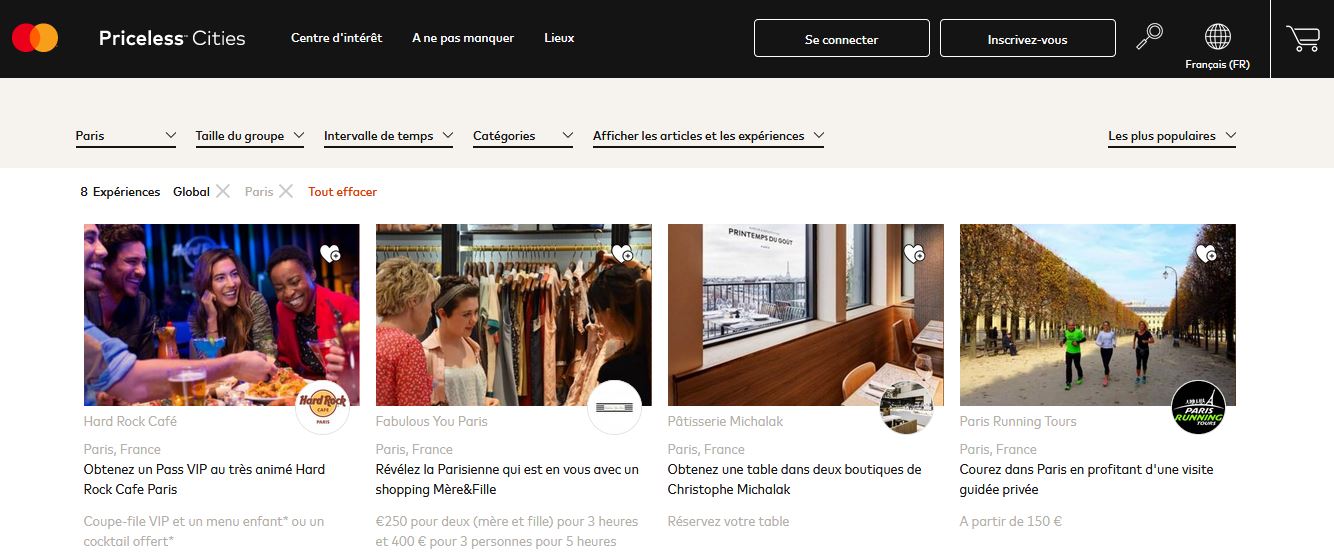Viewport: 1334px width, 557px height.
Task: Open Centre d'intérêt menu
Action: click(x=336, y=38)
